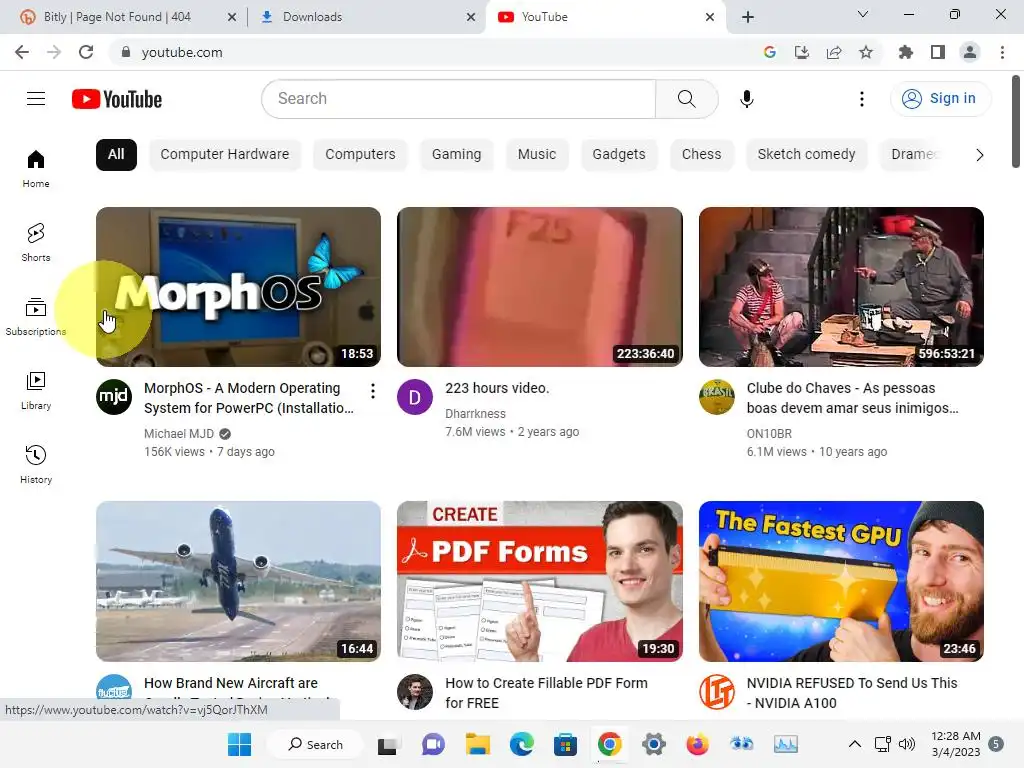The image size is (1024, 768).
Task: Open YouTube settings three-dot menu
Action: [861, 99]
